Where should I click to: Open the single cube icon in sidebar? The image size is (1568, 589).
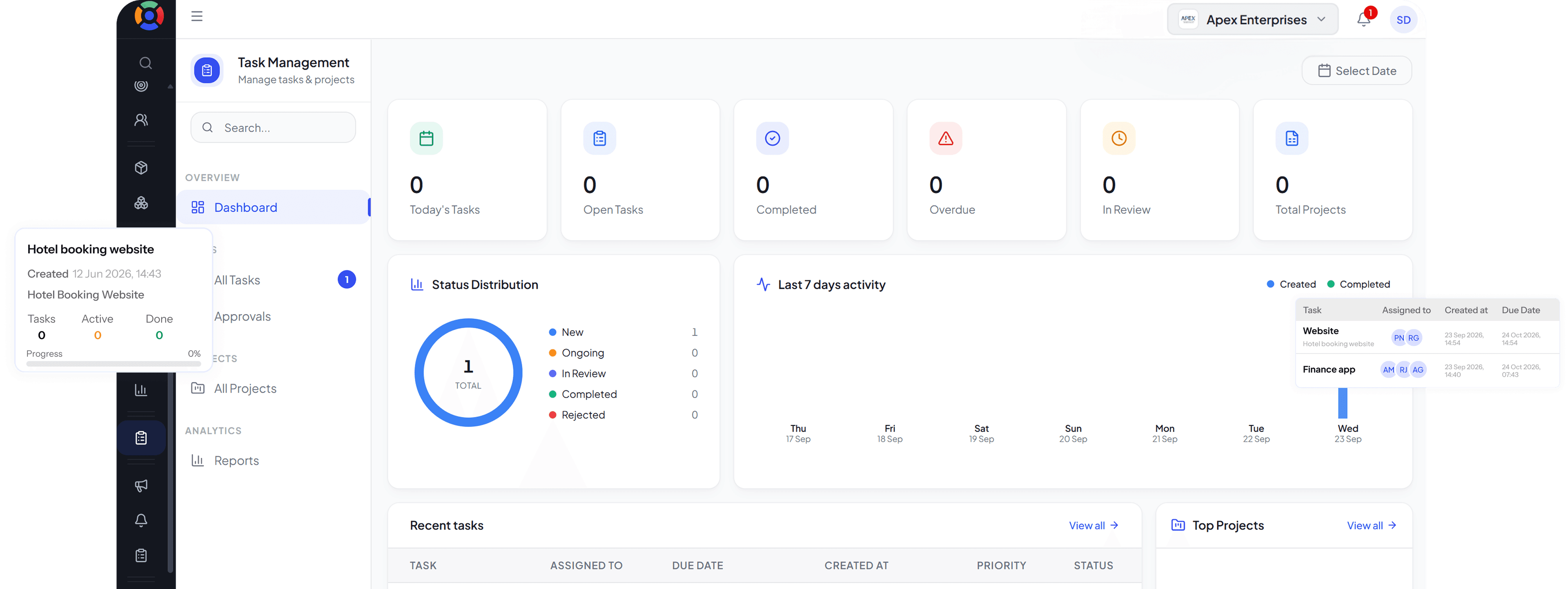click(x=141, y=167)
